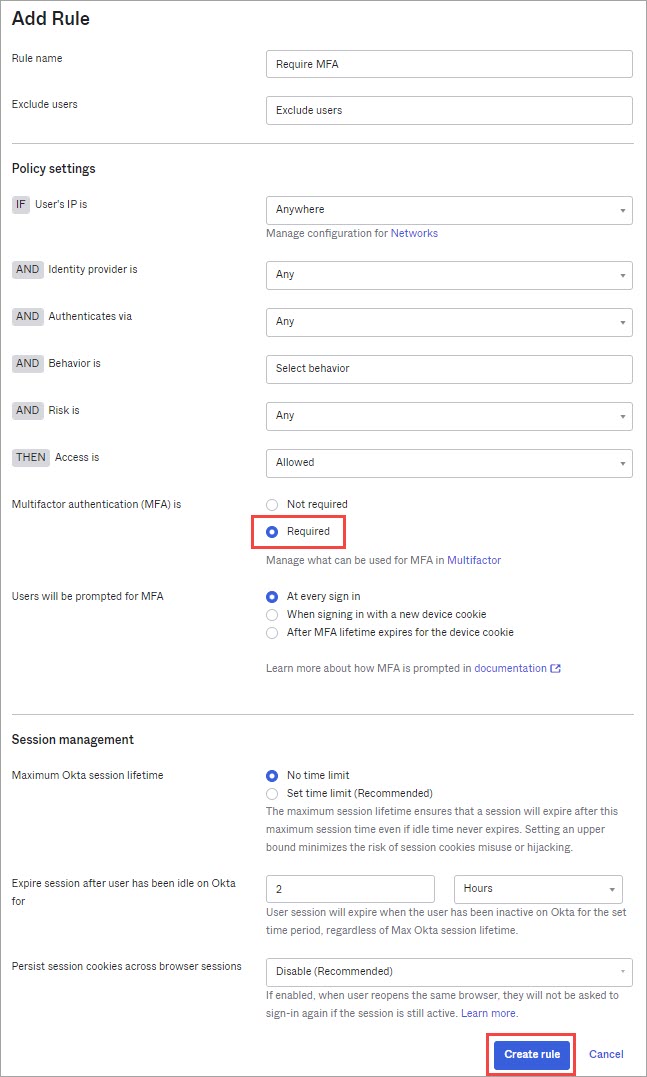Open the User's IP dropdown set to Anywhere
The width and height of the screenshot is (647, 1077).
449,209
